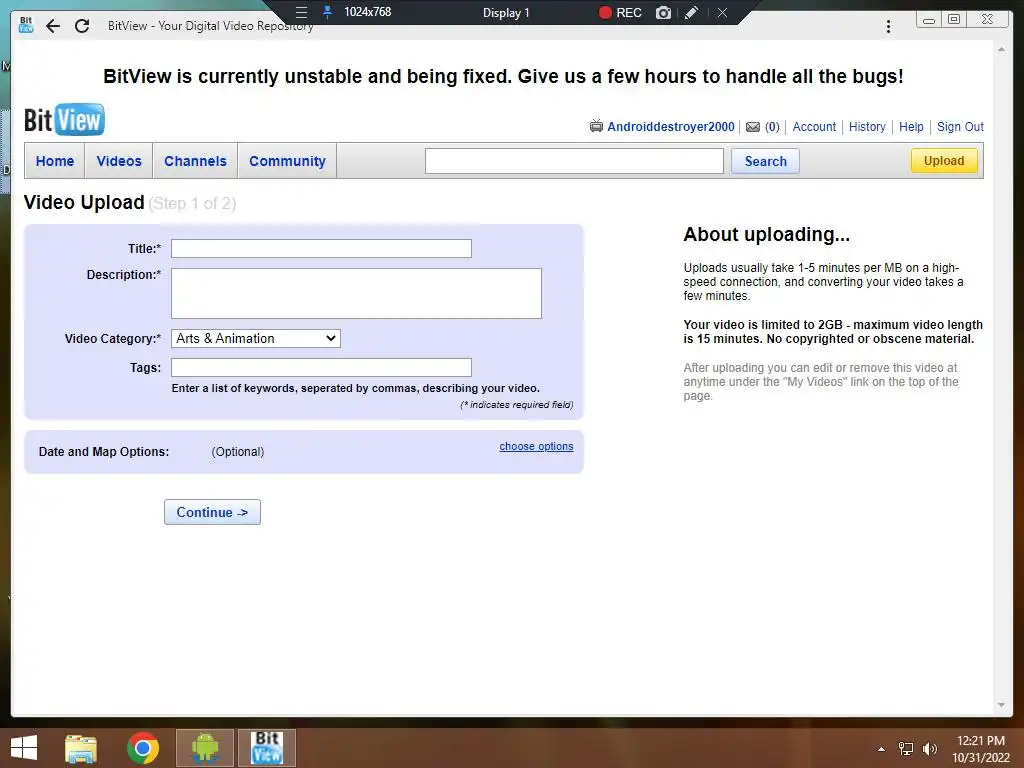
Task: Click the scrollbar up arrow
Action: coord(1001,49)
